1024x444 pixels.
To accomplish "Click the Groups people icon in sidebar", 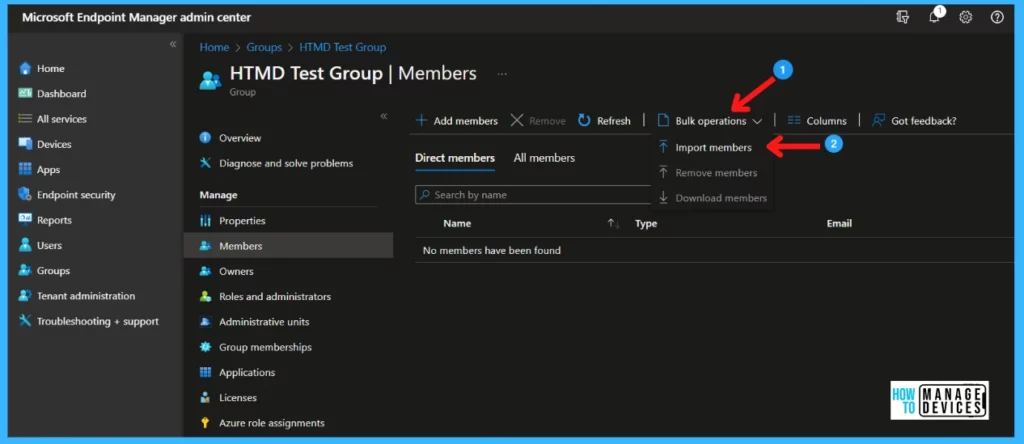I will coord(25,270).
